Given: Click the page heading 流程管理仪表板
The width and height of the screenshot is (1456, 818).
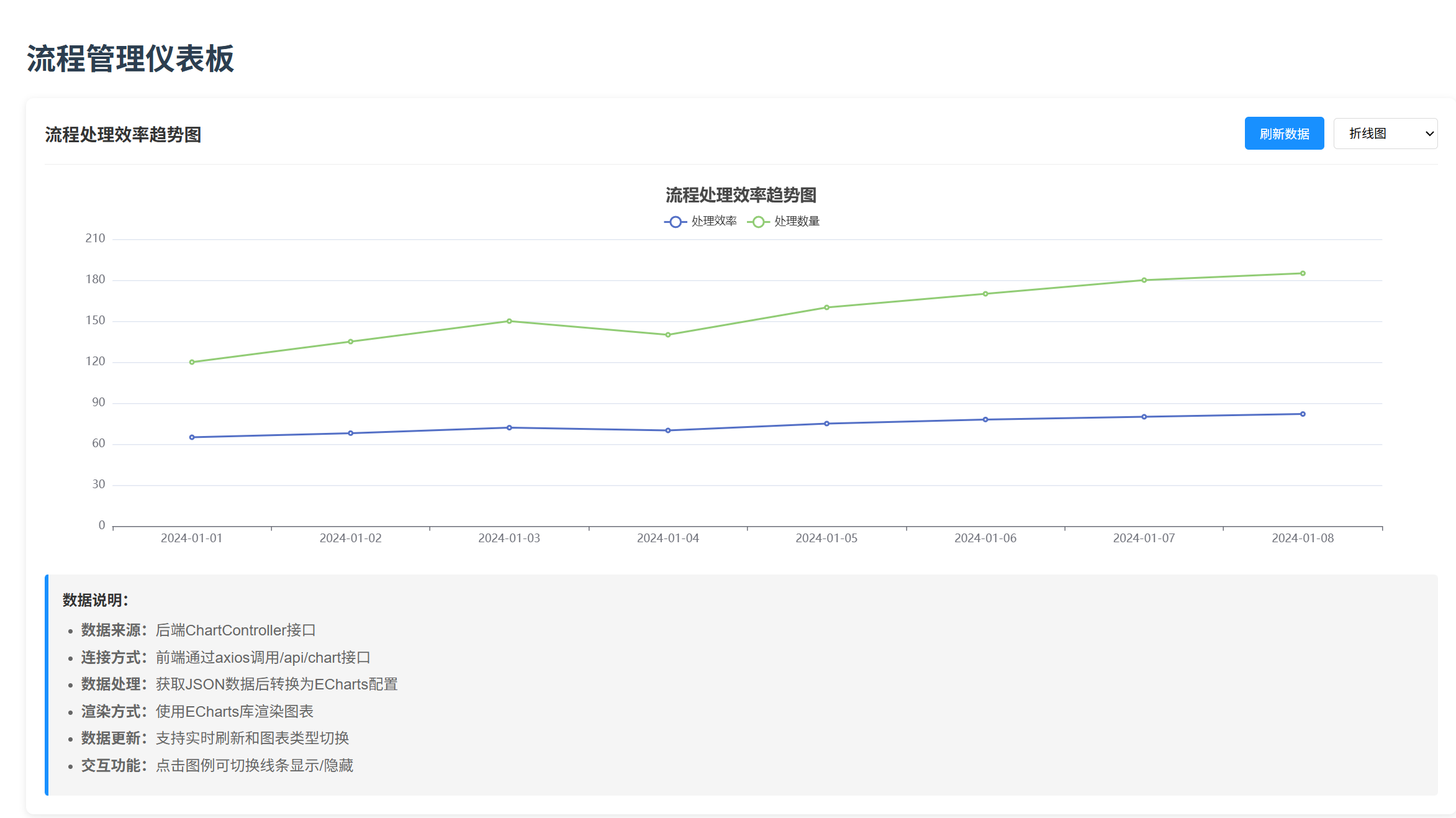Looking at the screenshot, I should tap(130, 59).
